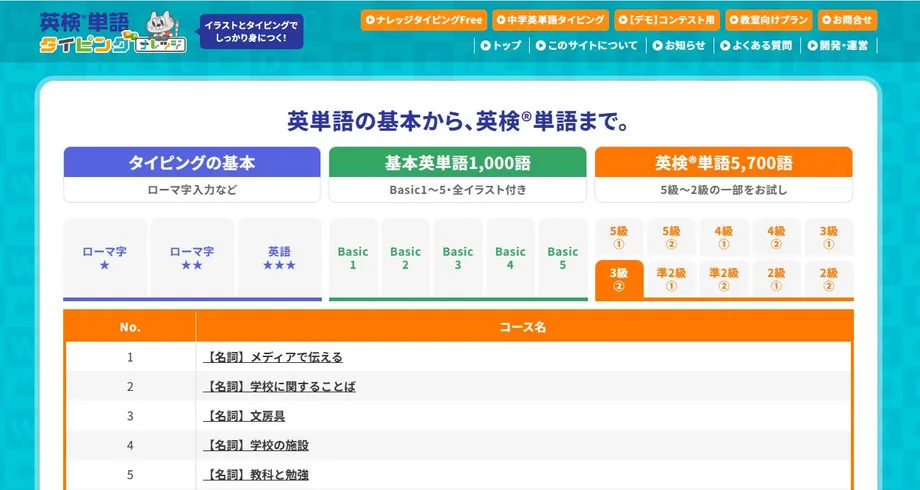Switch to the Basic 2 tab
Viewport: 920px width, 490px height.
coord(405,258)
